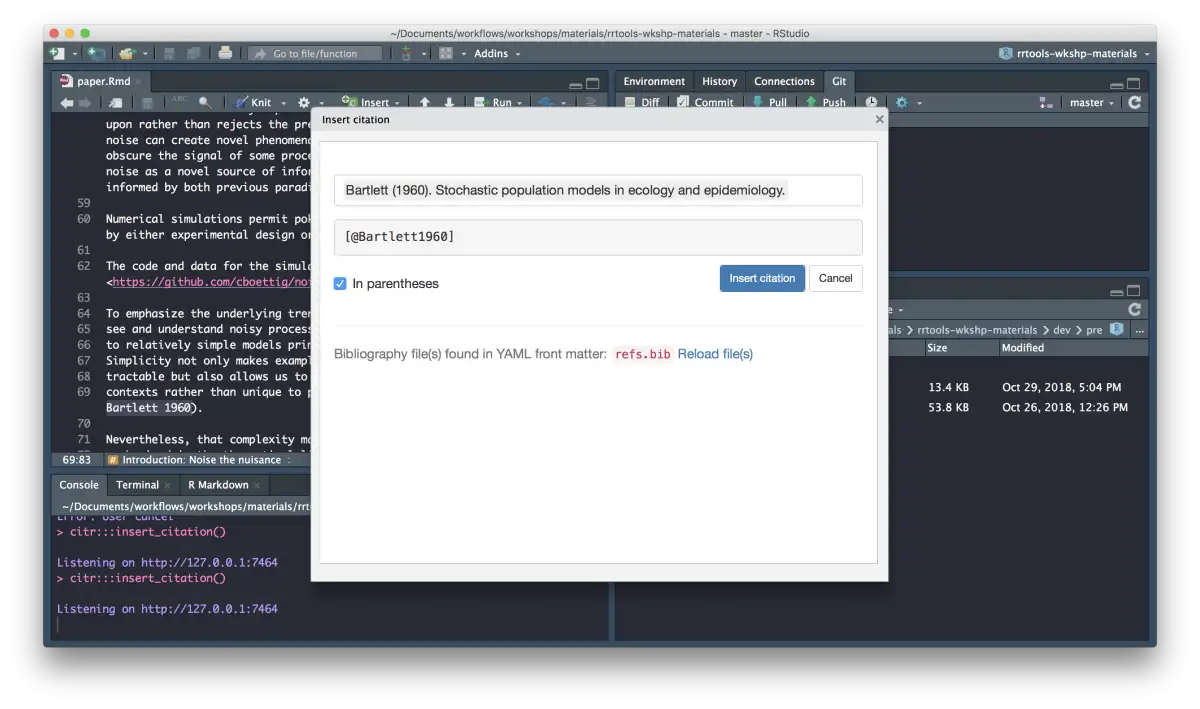The image size is (1200, 709).
Task: Switch to the Environment tab
Action: tap(654, 81)
